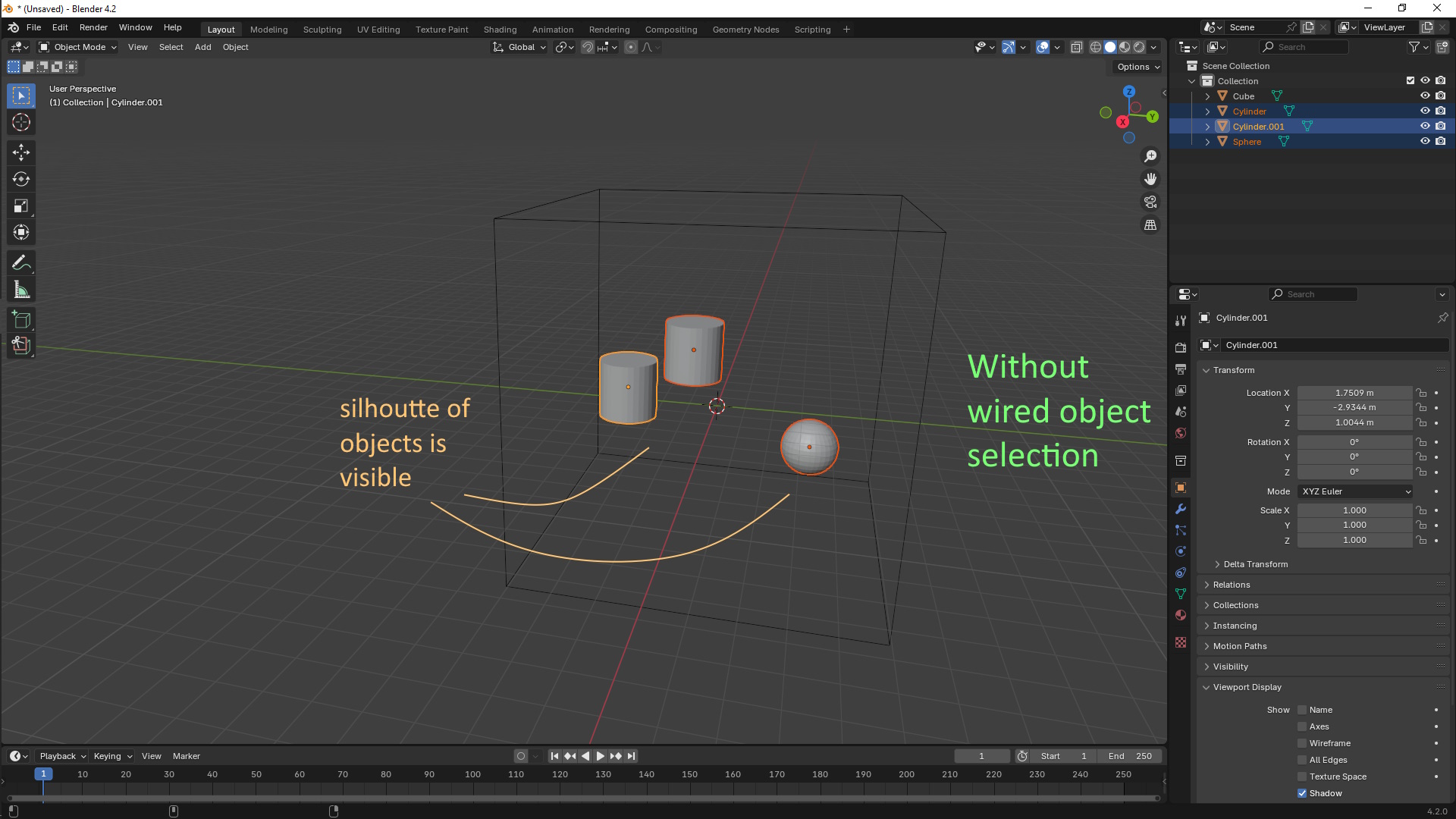Select the Add Cube tool
The width and height of the screenshot is (1456, 819).
click(x=21, y=319)
